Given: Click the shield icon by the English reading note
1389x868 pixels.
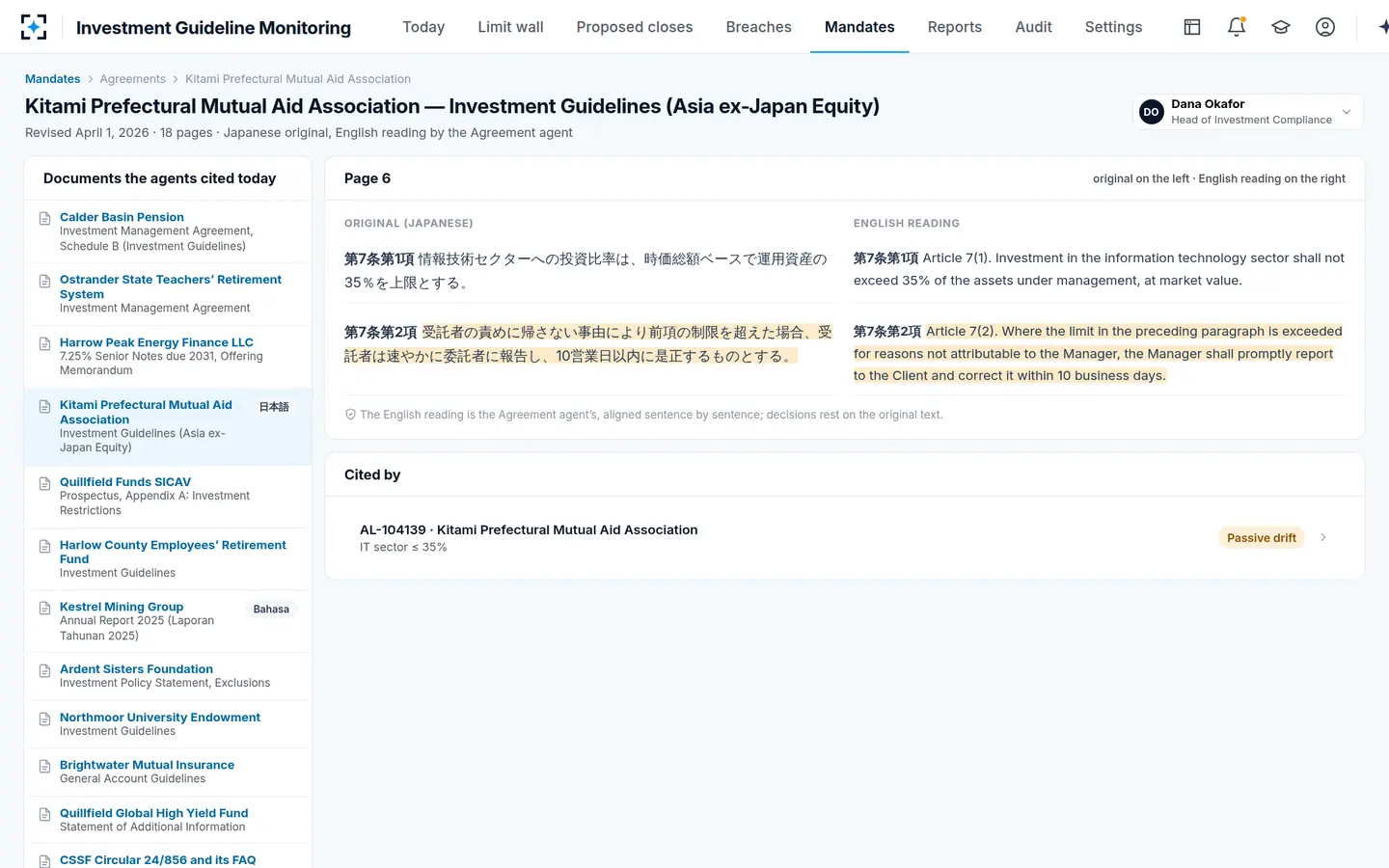Looking at the screenshot, I should tap(350, 415).
